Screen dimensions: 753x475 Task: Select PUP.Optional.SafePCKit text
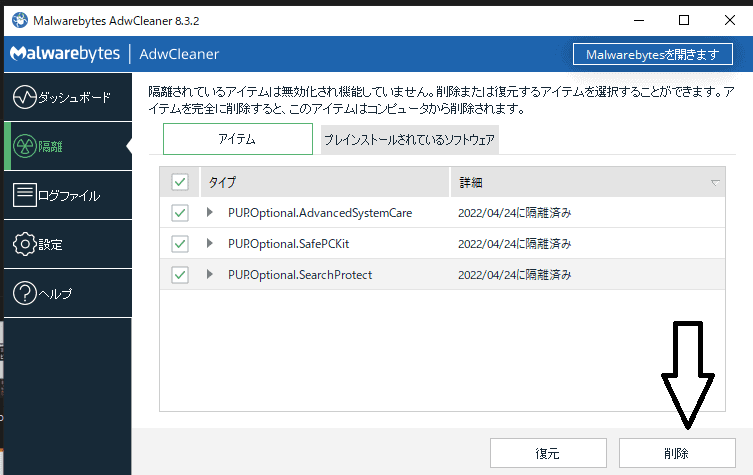pyautogui.click(x=289, y=244)
